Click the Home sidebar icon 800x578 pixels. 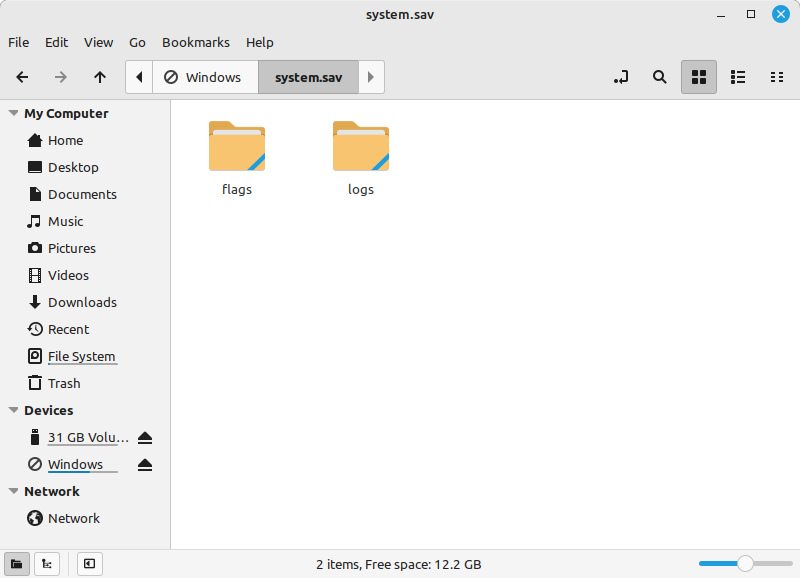[35, 140]
